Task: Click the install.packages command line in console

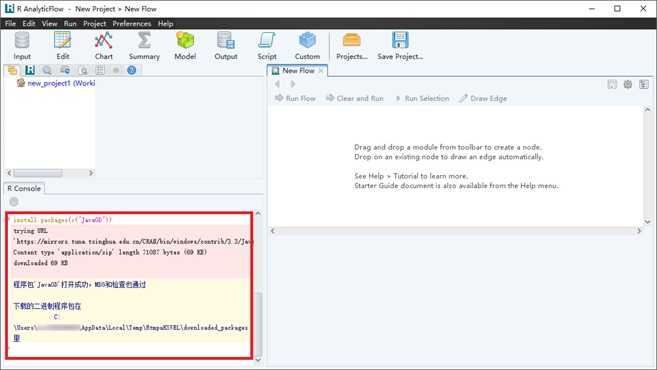Action: (62, 220)
